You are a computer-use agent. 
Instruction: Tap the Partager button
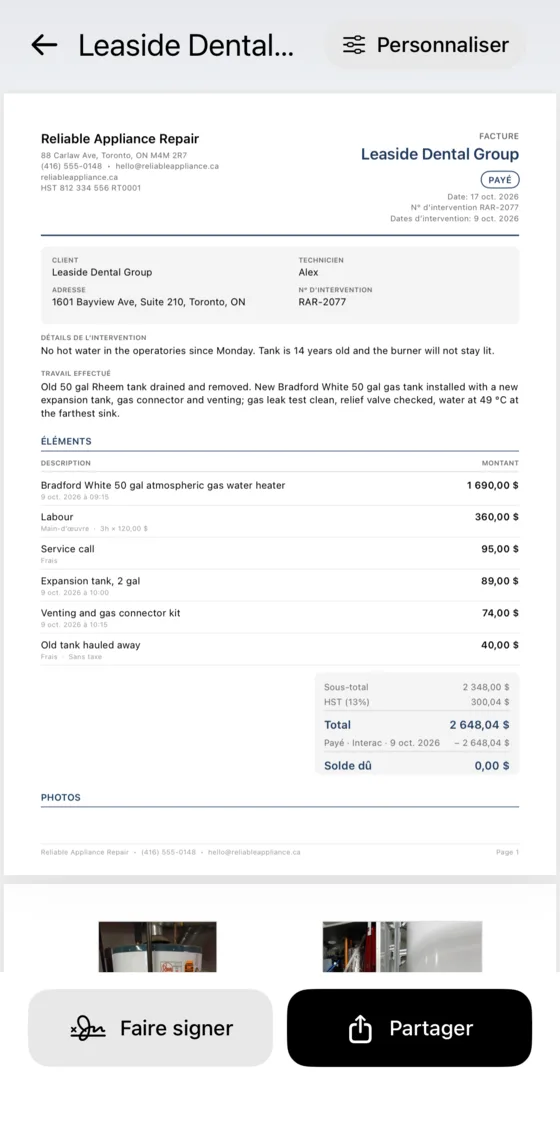click(x=409, y=1028)
